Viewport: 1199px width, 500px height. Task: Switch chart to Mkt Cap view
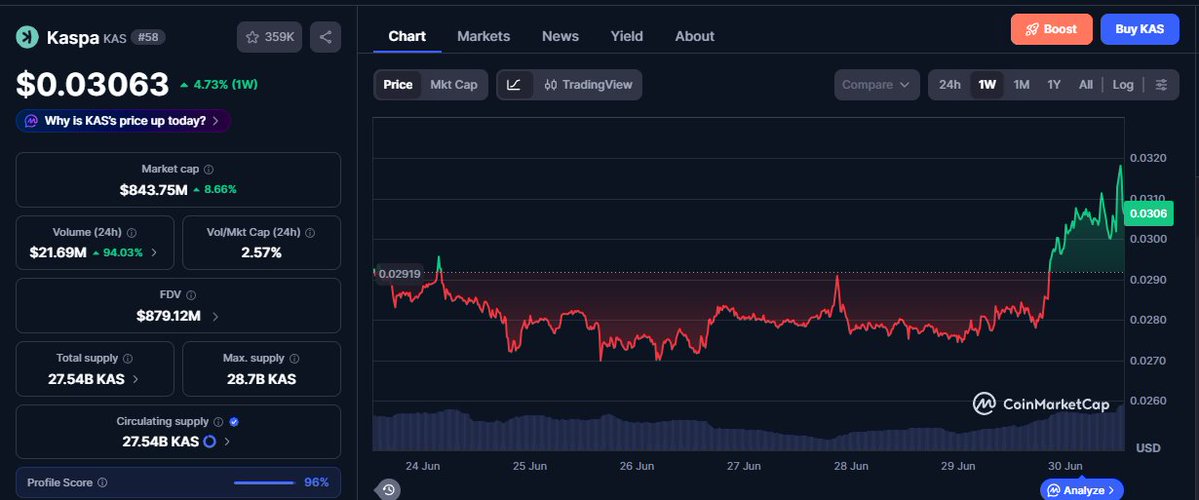(453, 85)
